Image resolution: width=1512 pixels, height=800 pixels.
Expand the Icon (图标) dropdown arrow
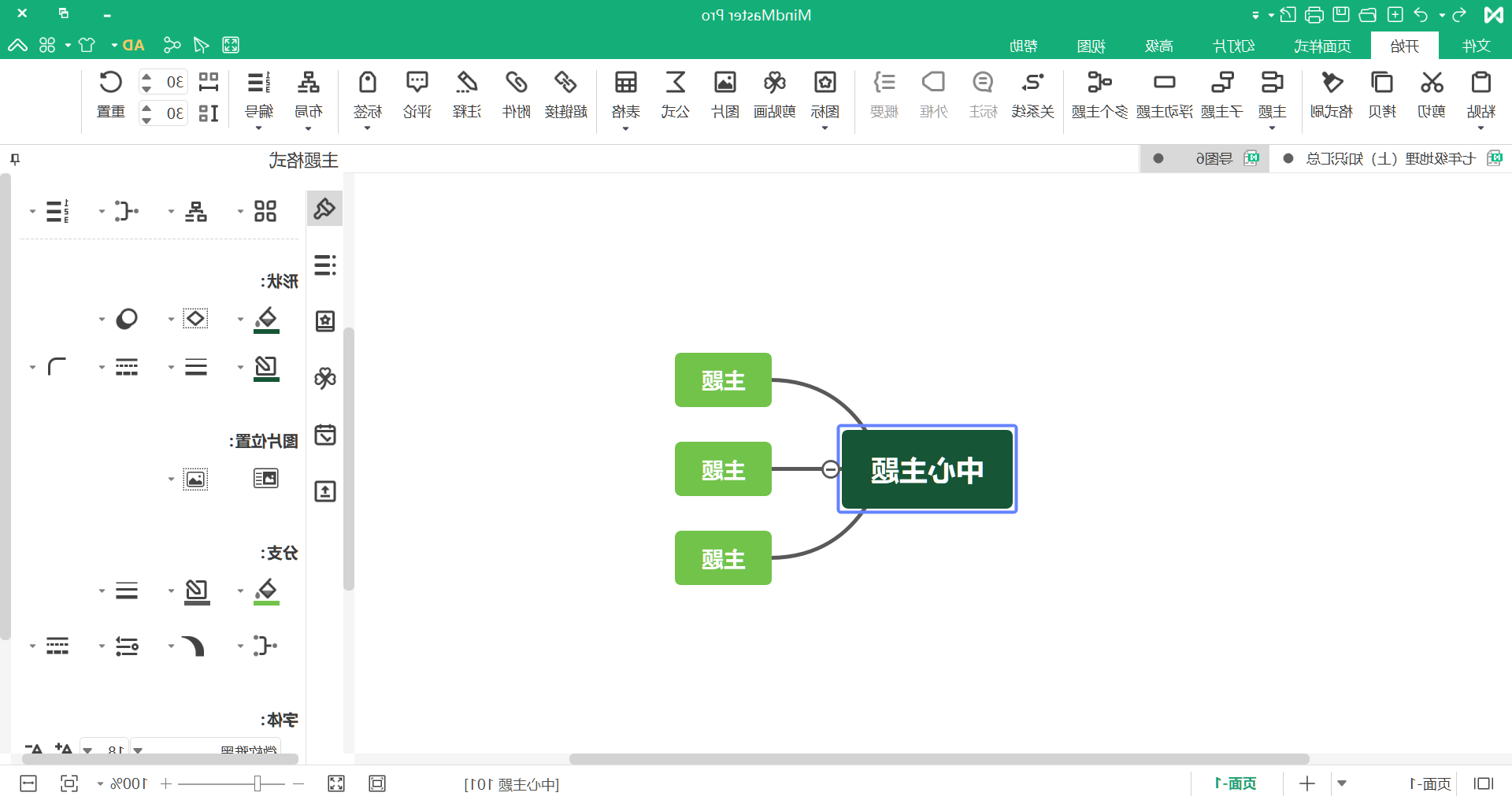click(x=825, y=128)
